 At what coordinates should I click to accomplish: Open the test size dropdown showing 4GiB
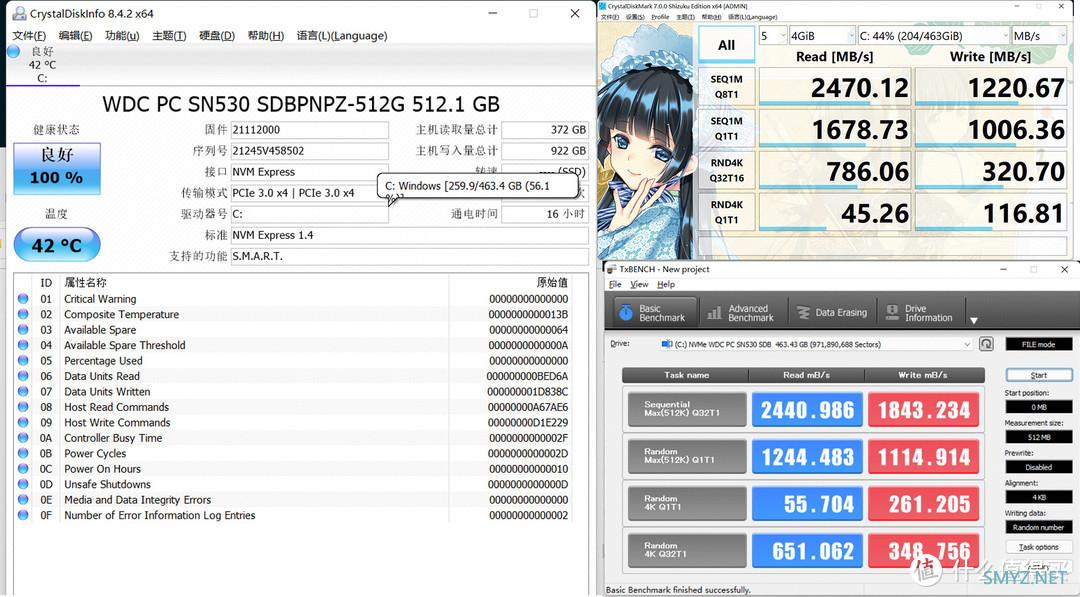pos(822,36)
